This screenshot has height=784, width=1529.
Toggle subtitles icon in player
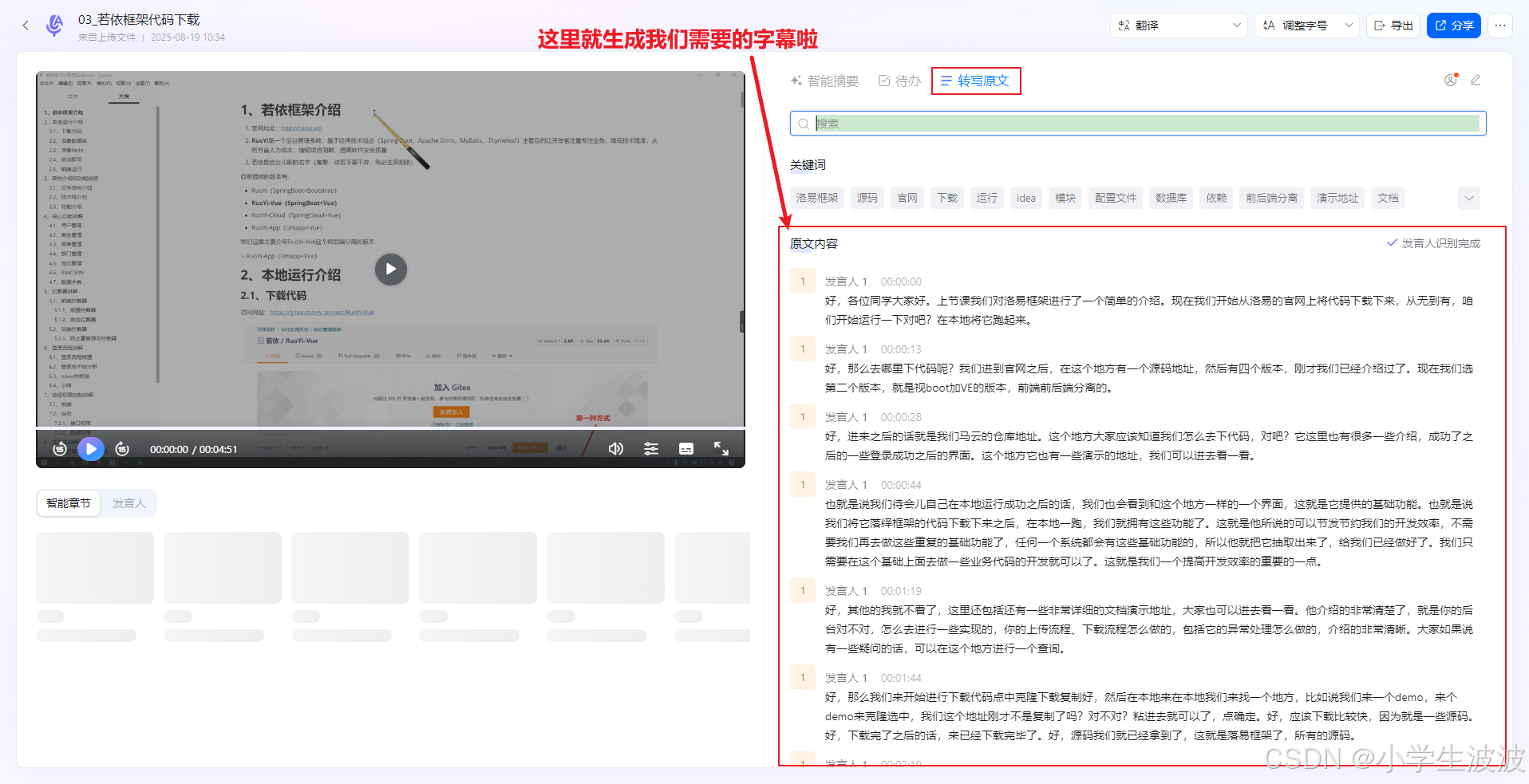[686, 449]
